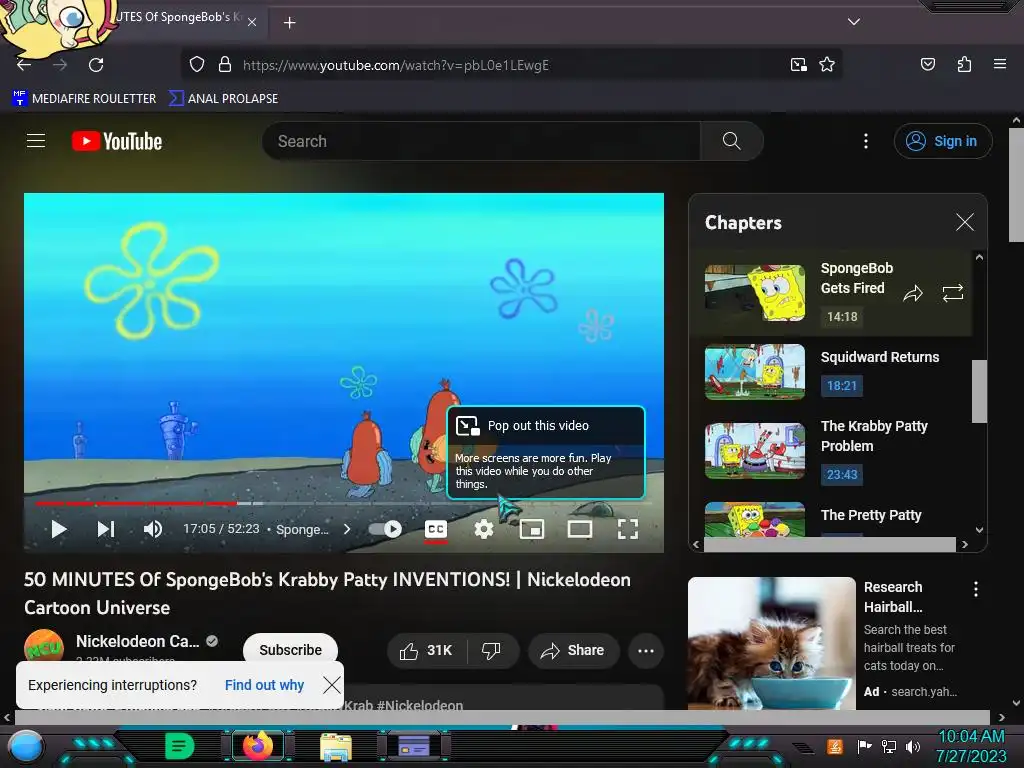Click the Find out why link
This screenshot has width=1024, height=768.
(x=264, y=685)
